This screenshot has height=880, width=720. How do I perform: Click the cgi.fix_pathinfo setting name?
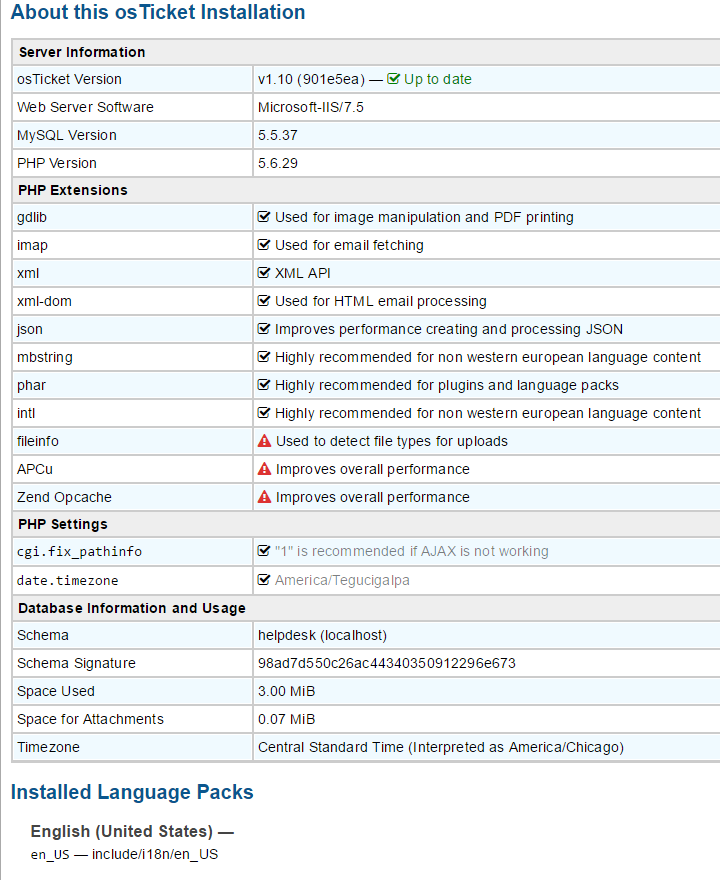(x=79, y=552)
